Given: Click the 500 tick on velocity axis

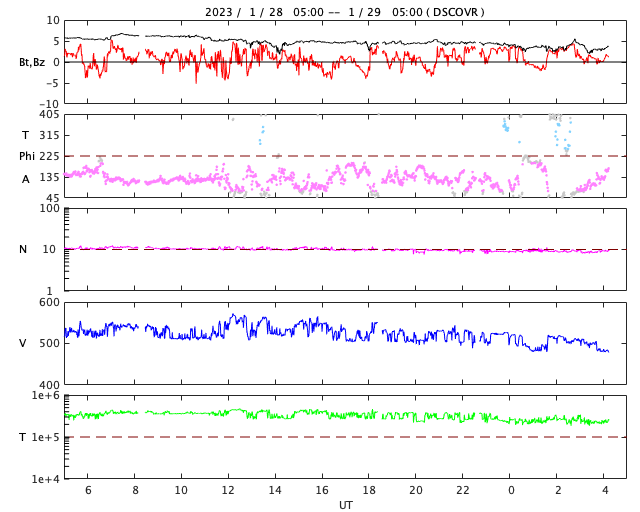Looking at the screenshot, I should pos(49,343).
